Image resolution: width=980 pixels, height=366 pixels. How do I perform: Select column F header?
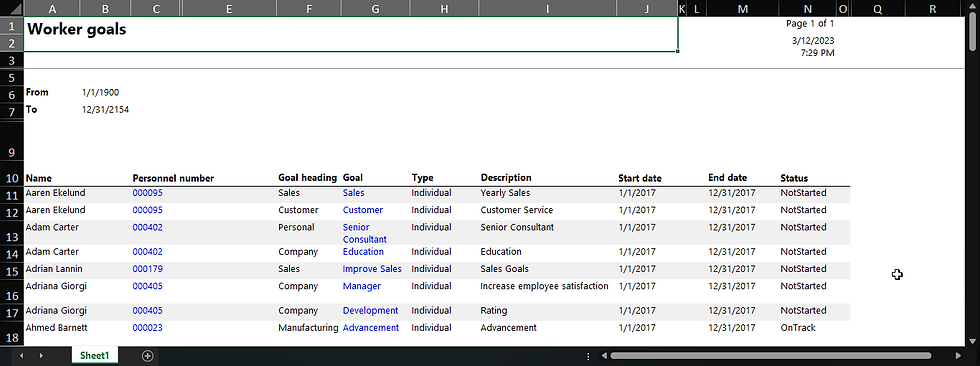click(x=309, y=9)
